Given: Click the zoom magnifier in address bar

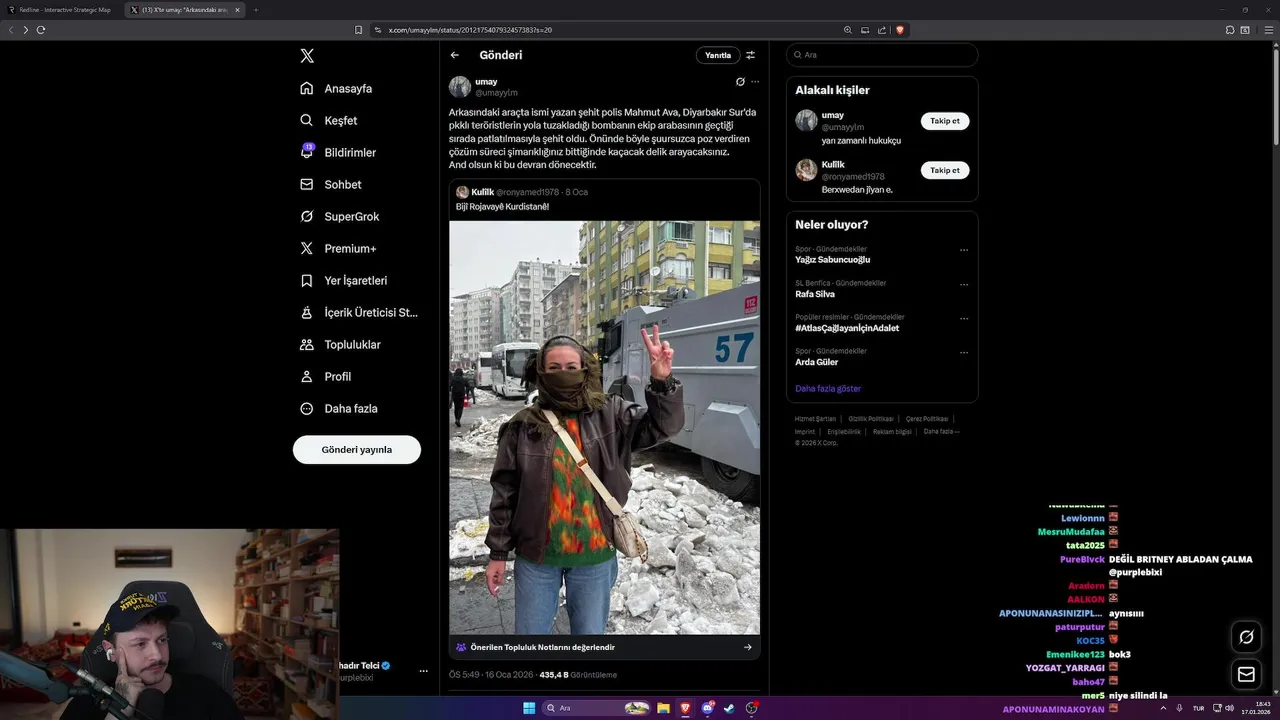Looking at the screenshot, I should pyautogui.click(x=850, y=30).
